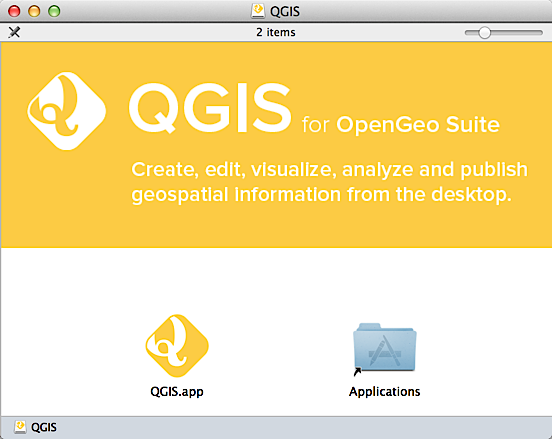Click the "2 items" status text

pos(276,32)
